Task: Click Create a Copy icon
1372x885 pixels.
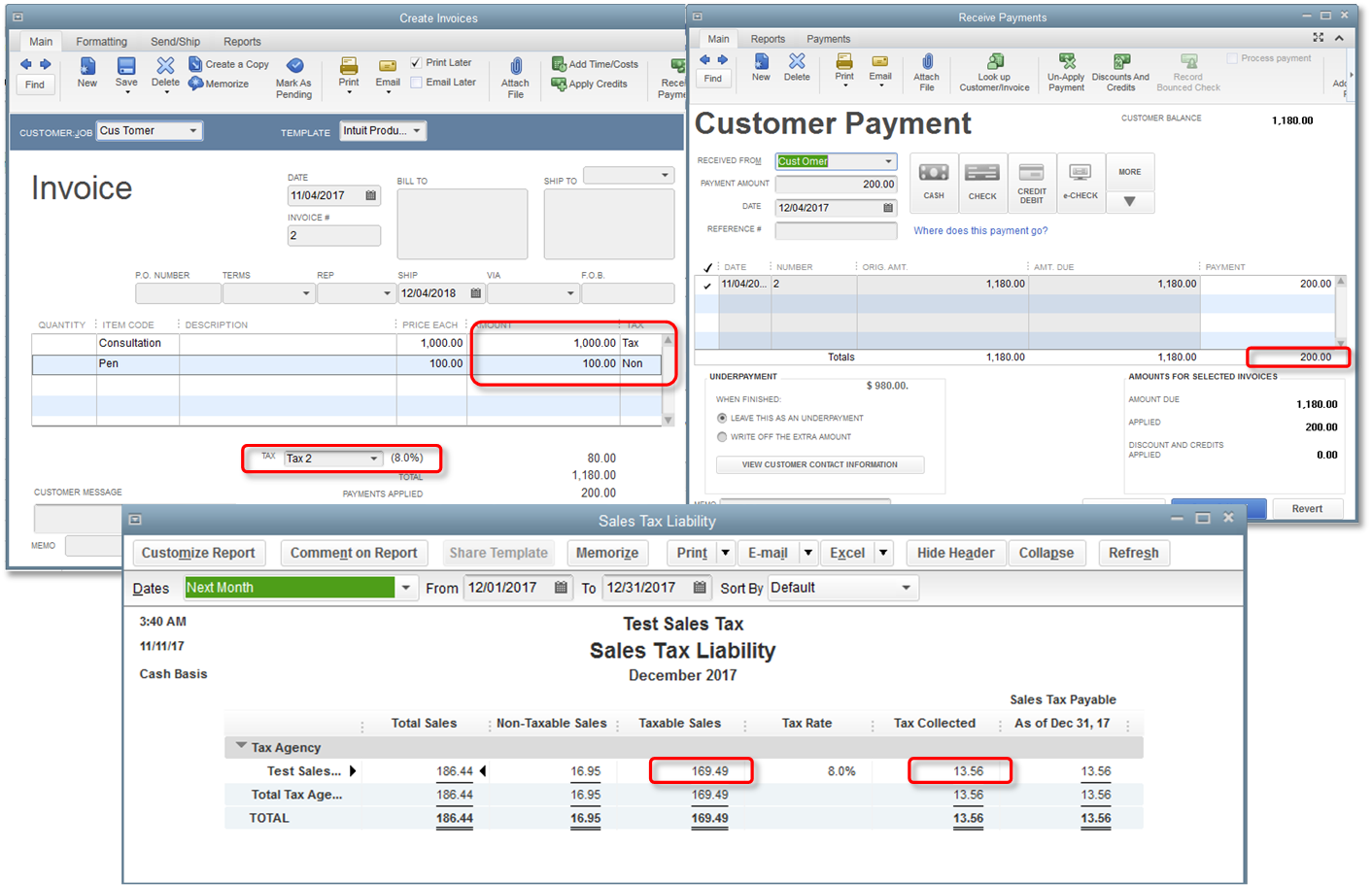Action: 195,64
